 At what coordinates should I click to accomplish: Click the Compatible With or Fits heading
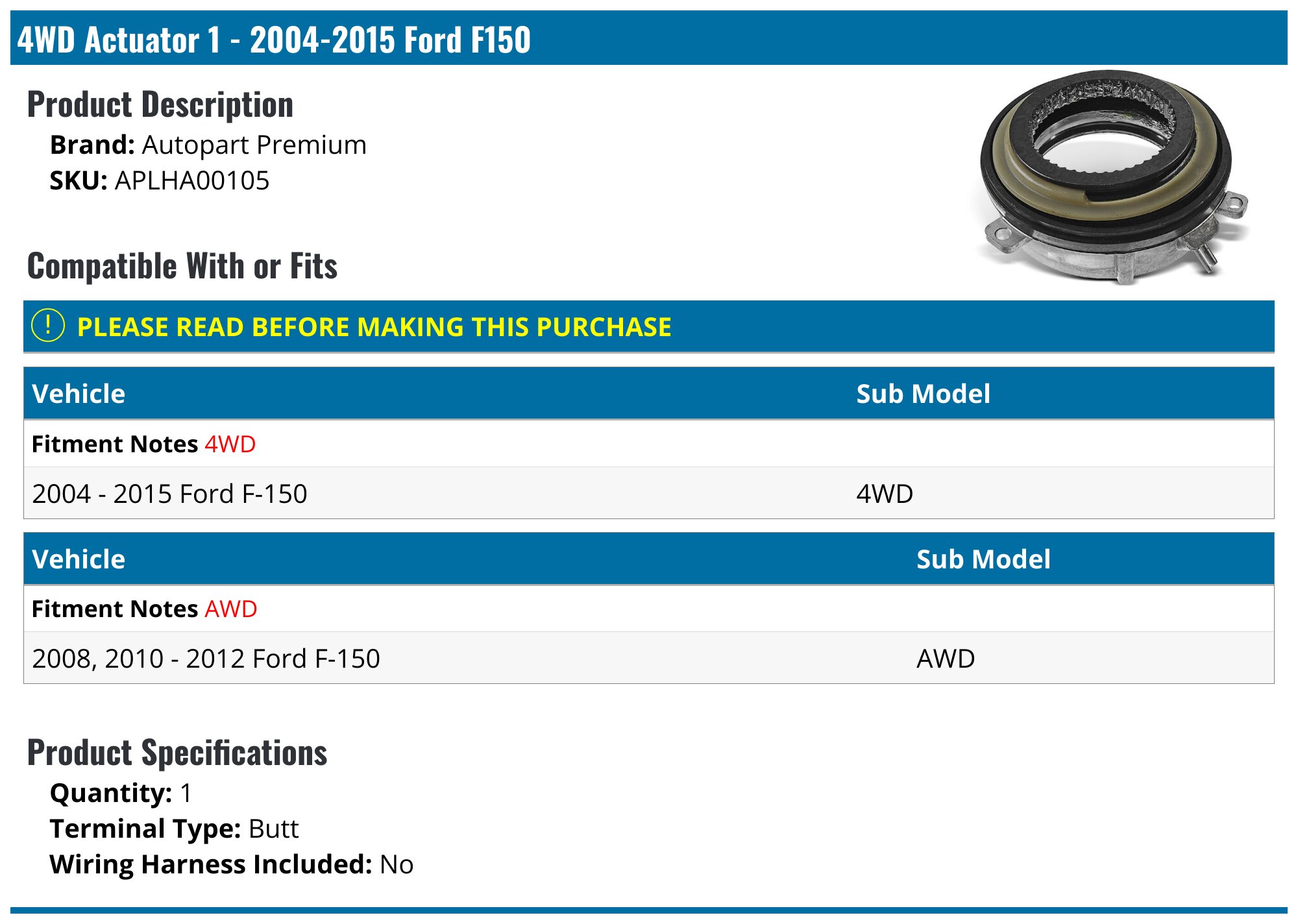[x=182, y=266]
